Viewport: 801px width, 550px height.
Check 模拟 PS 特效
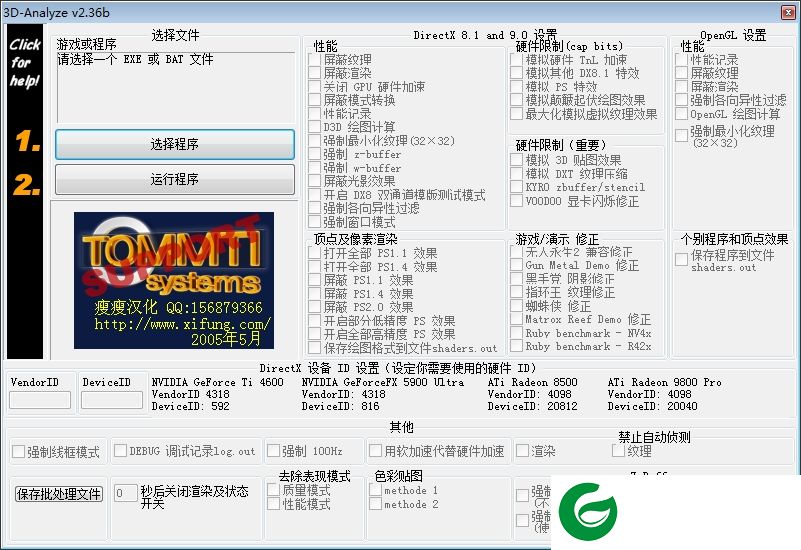516,87
